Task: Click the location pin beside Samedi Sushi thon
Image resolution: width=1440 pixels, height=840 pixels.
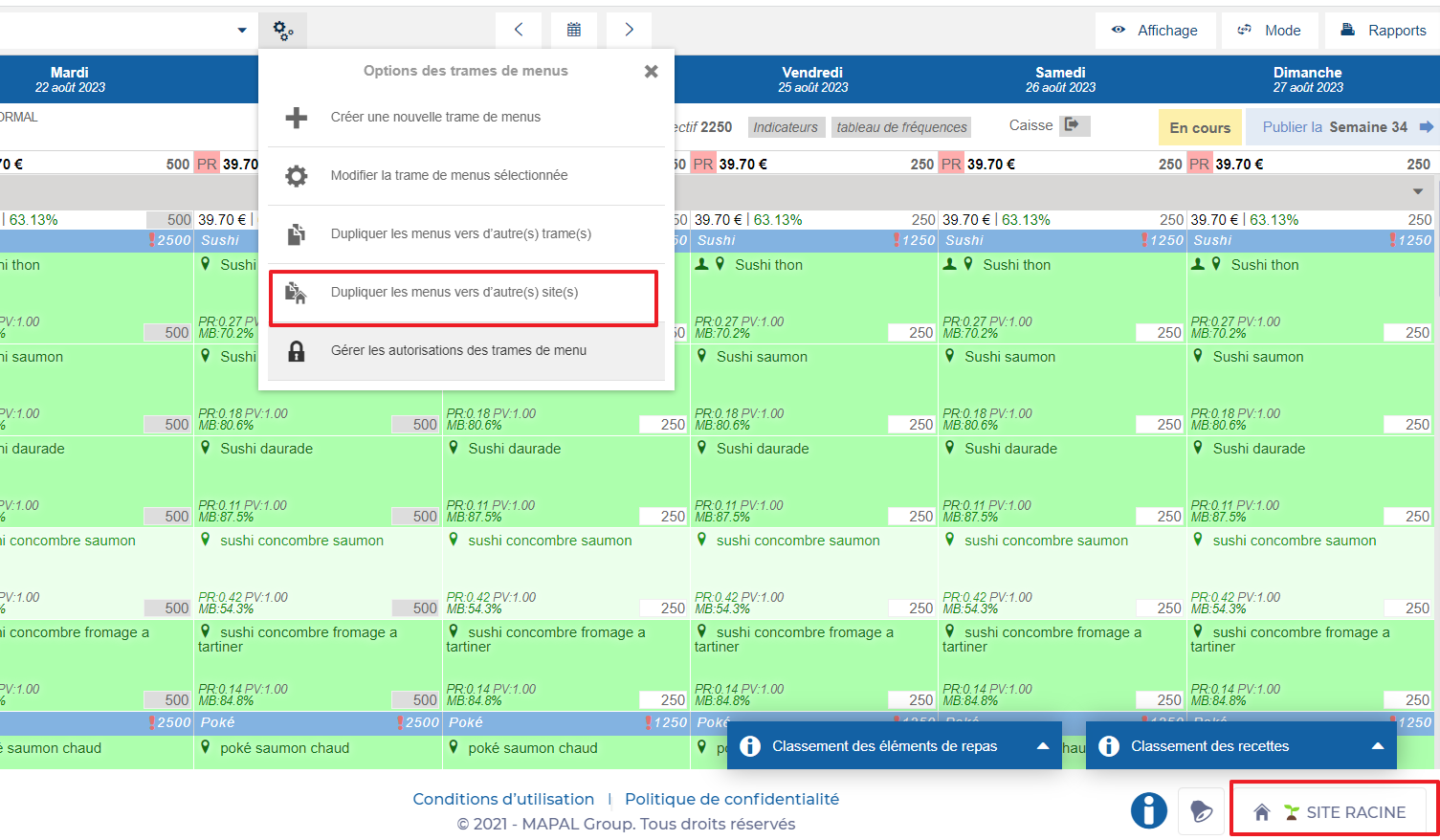Action: point(968,264)
